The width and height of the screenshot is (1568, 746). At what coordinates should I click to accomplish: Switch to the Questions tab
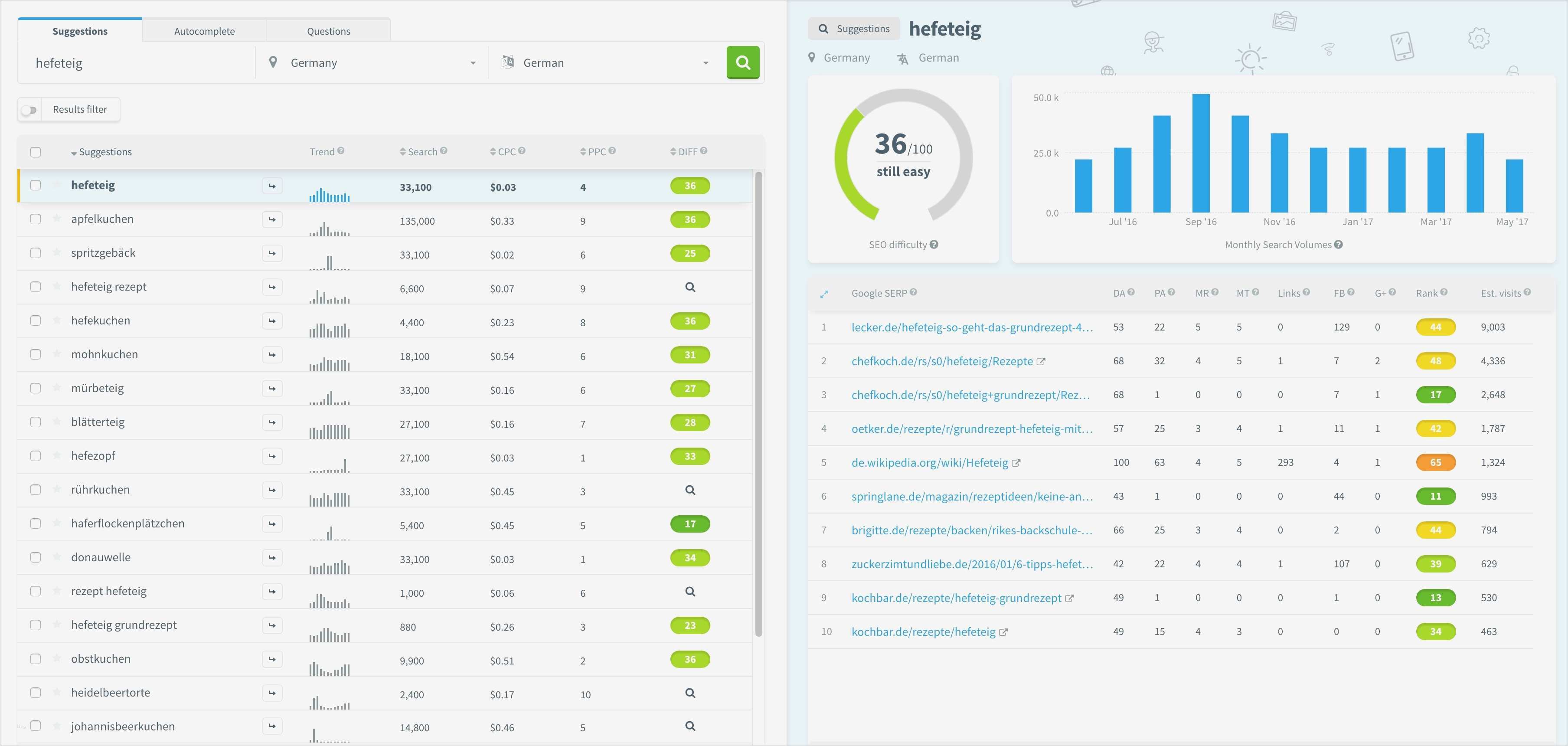click(328, 31)
